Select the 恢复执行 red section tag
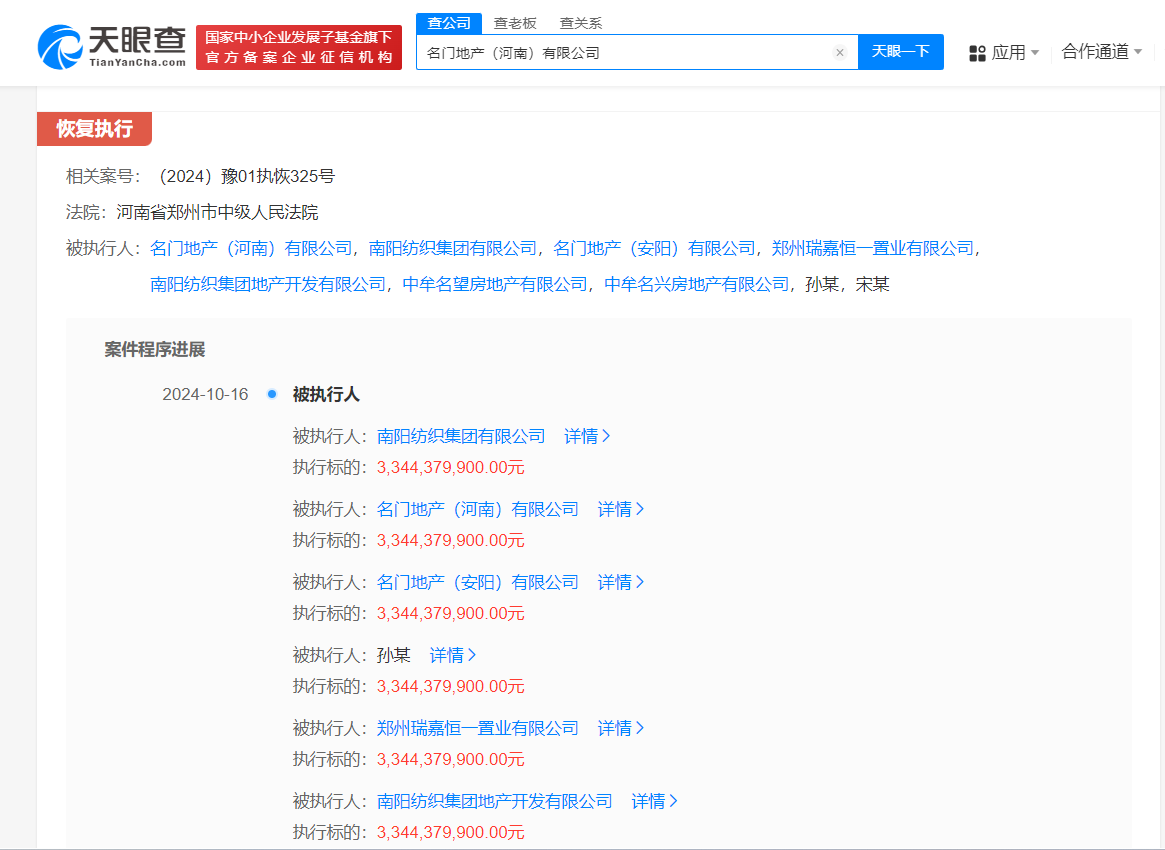Viewport: 1165px width, 850px height. click(94, 129)
